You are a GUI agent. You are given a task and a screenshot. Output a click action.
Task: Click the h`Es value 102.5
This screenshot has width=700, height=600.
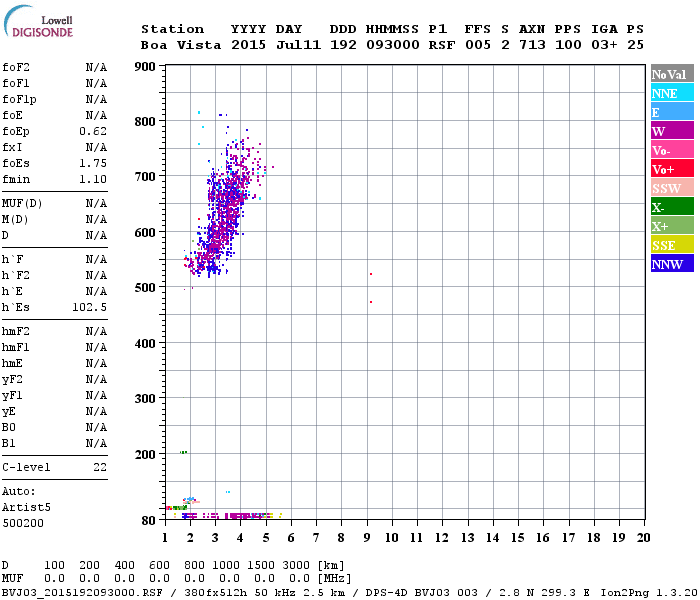coord(89,307)
